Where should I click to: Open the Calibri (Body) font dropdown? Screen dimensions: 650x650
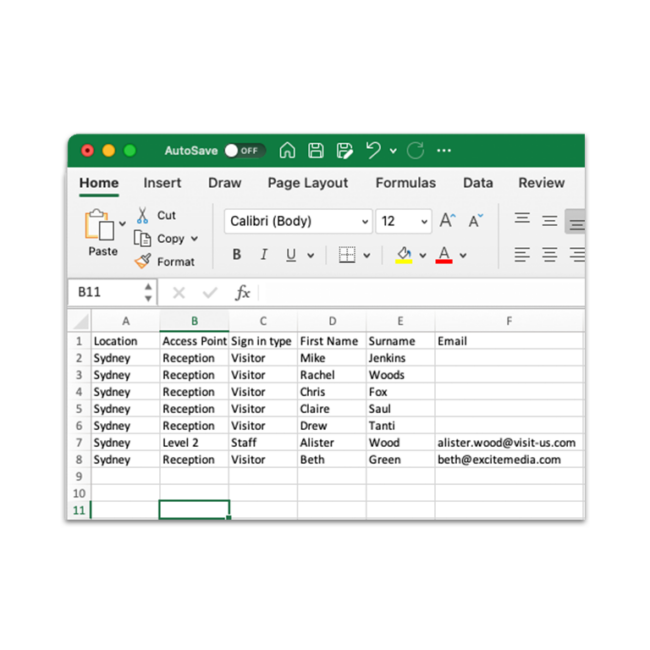pyautogui.click(x=298, y=221)
